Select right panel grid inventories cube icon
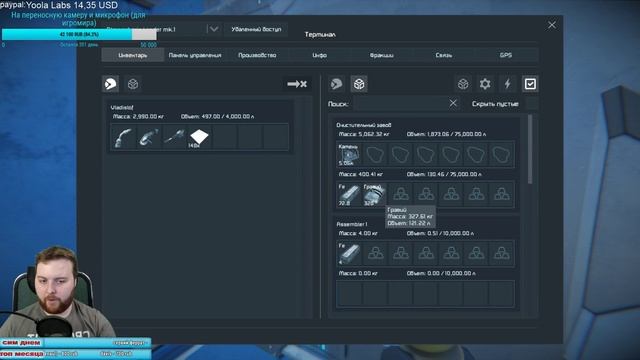640x360 pixels. pyautogui.click(x=359, y=84)
